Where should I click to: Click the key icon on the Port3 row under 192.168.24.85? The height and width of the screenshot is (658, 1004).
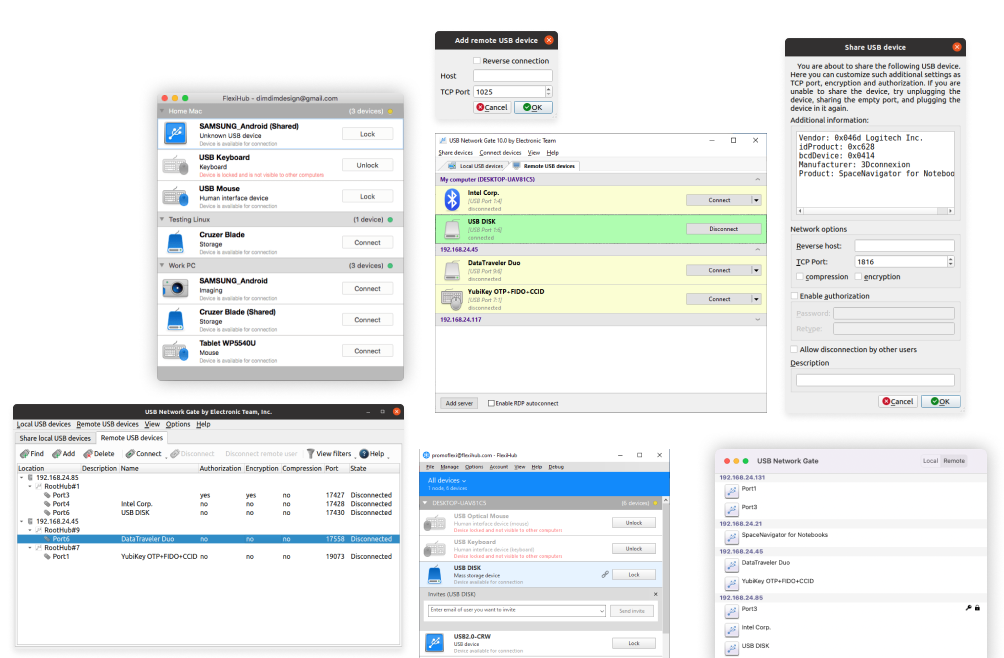968,608
